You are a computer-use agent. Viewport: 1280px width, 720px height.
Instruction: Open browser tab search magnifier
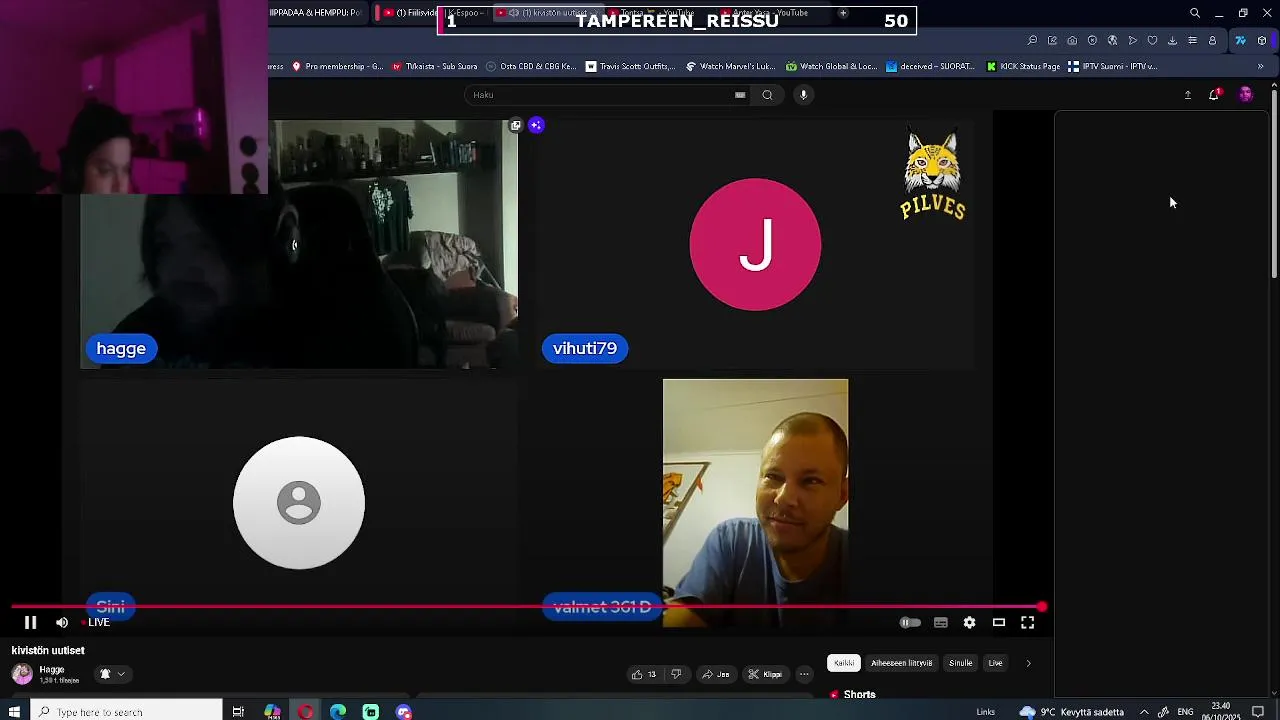(x=1194, y=13)
